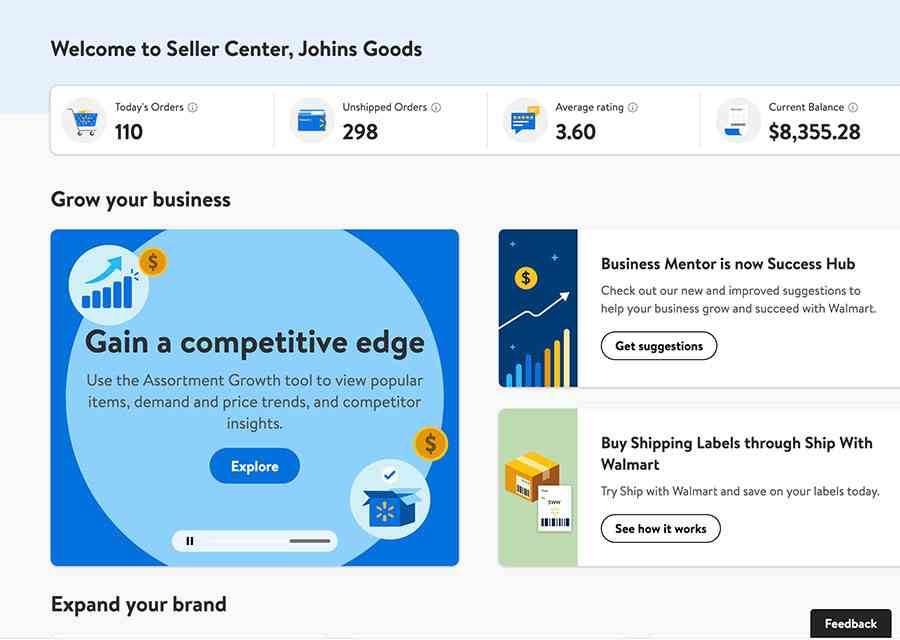Screen dimensions: 900x640
Task: Pause the Gain a competitive edge carousel
Action: [x=190, y=540]
